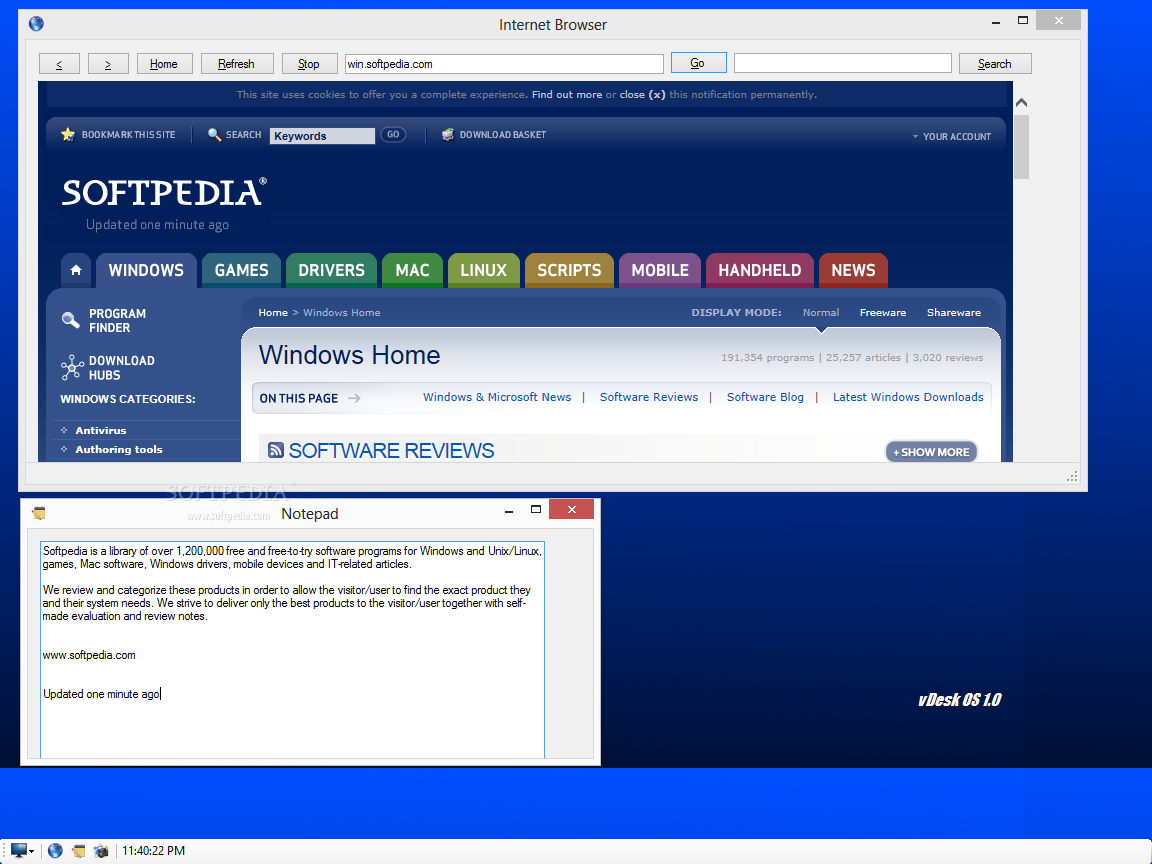Open the LINUX tab
The width and height of the screenshot is (1152, 864).
[483, 270]
